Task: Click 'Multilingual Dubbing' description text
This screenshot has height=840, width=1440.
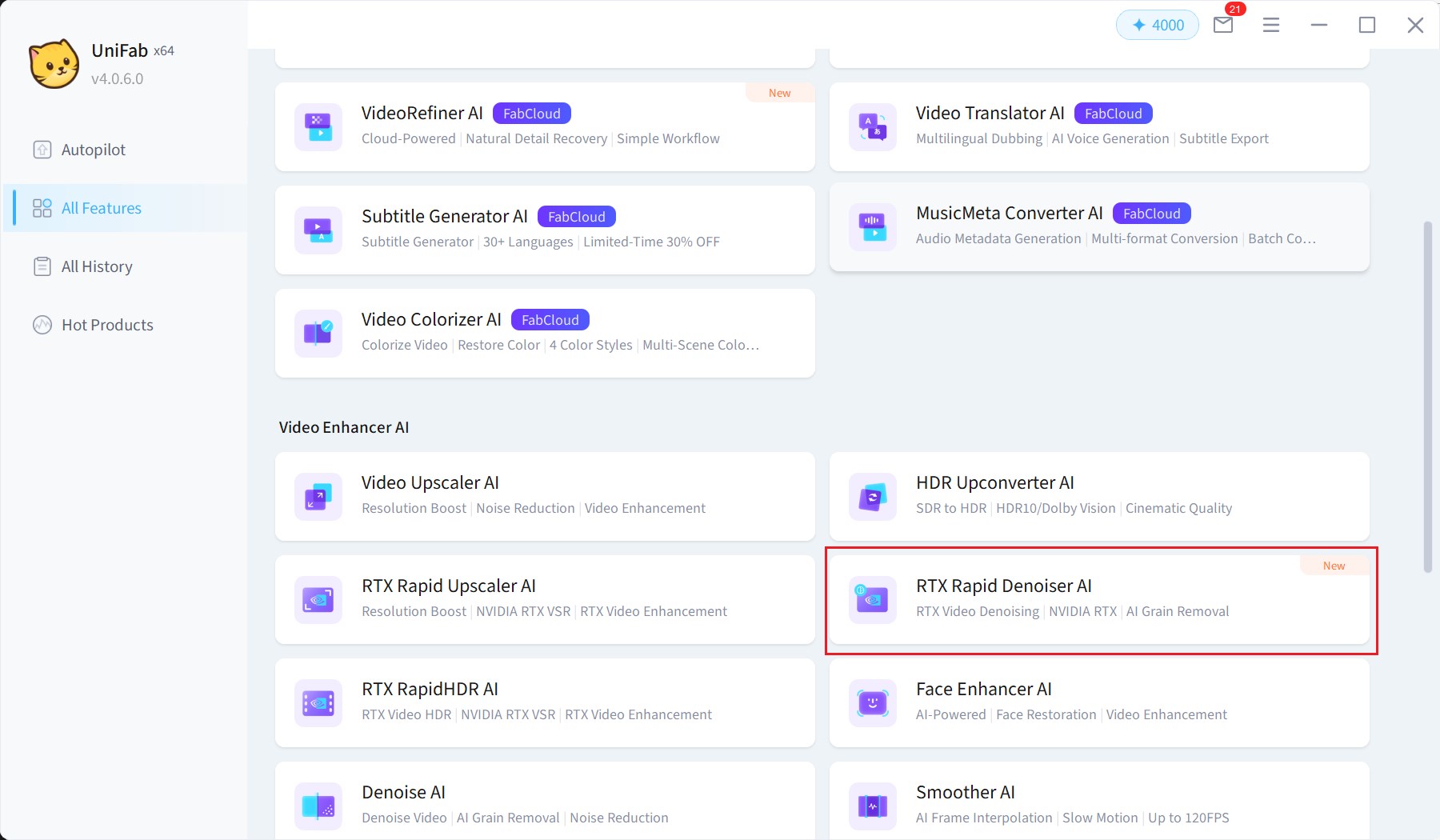Action: 979,138
